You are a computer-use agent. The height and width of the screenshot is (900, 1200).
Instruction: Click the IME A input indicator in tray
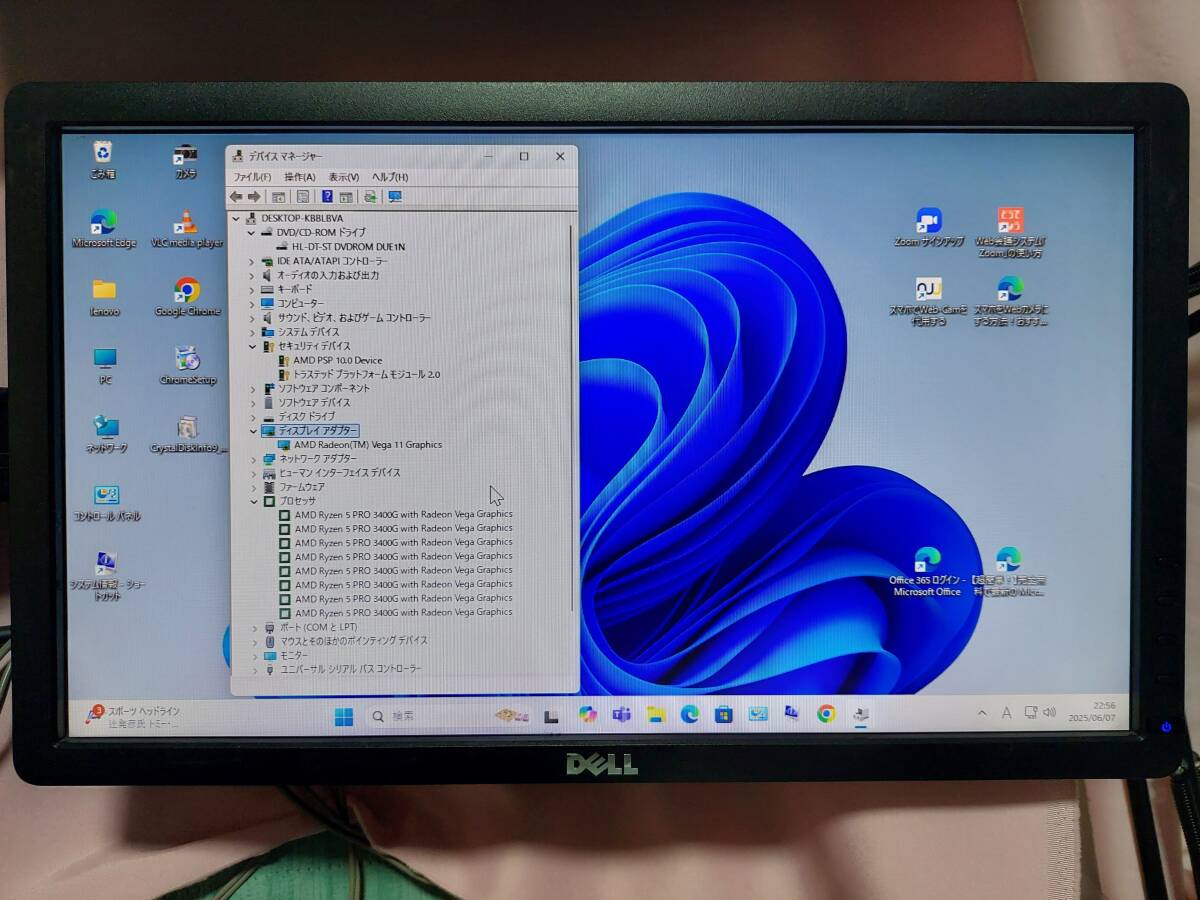(x=1006, y=712)
